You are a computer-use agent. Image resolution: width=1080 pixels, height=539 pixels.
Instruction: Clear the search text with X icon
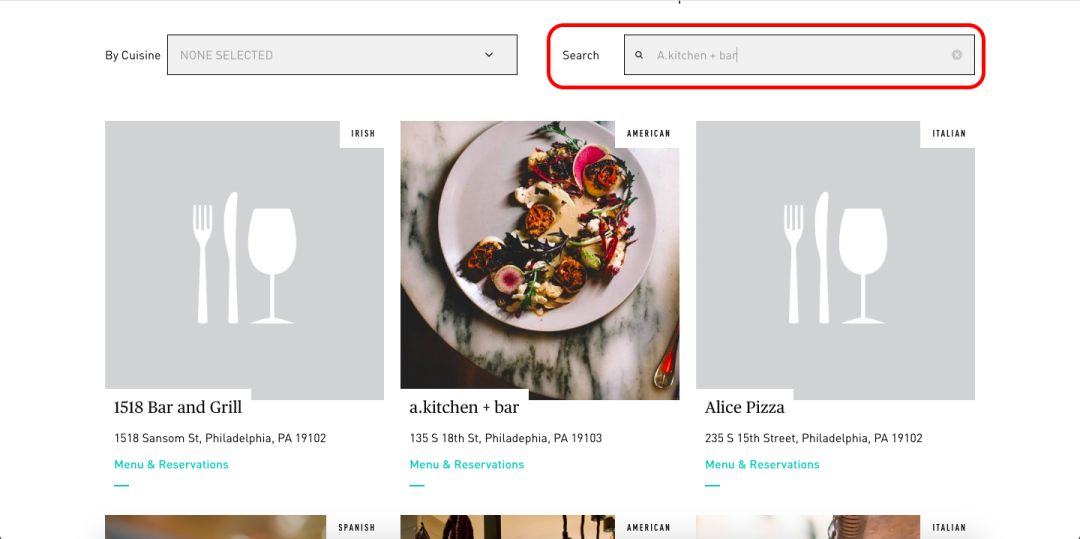tap(957, 55)
